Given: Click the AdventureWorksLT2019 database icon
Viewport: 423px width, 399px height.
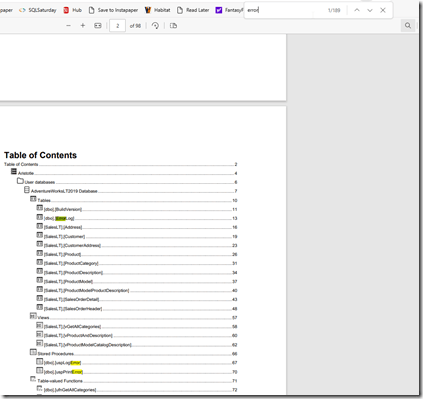Looking at the screenshot, I should [x=27, y=190].
